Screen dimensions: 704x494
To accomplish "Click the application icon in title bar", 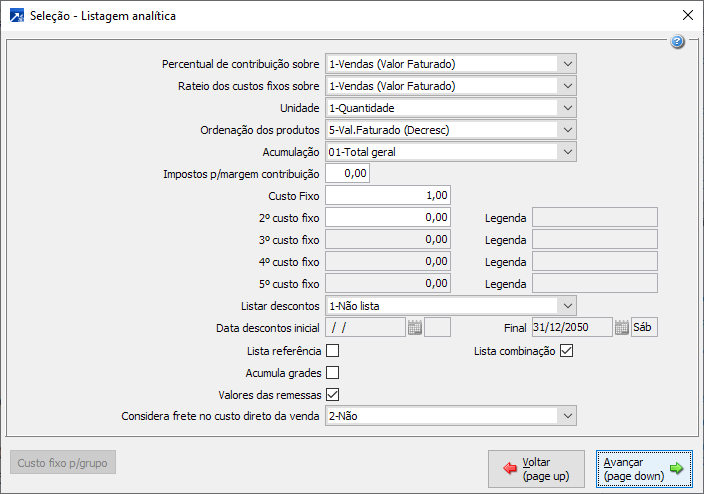I will [x=17, y=16].
